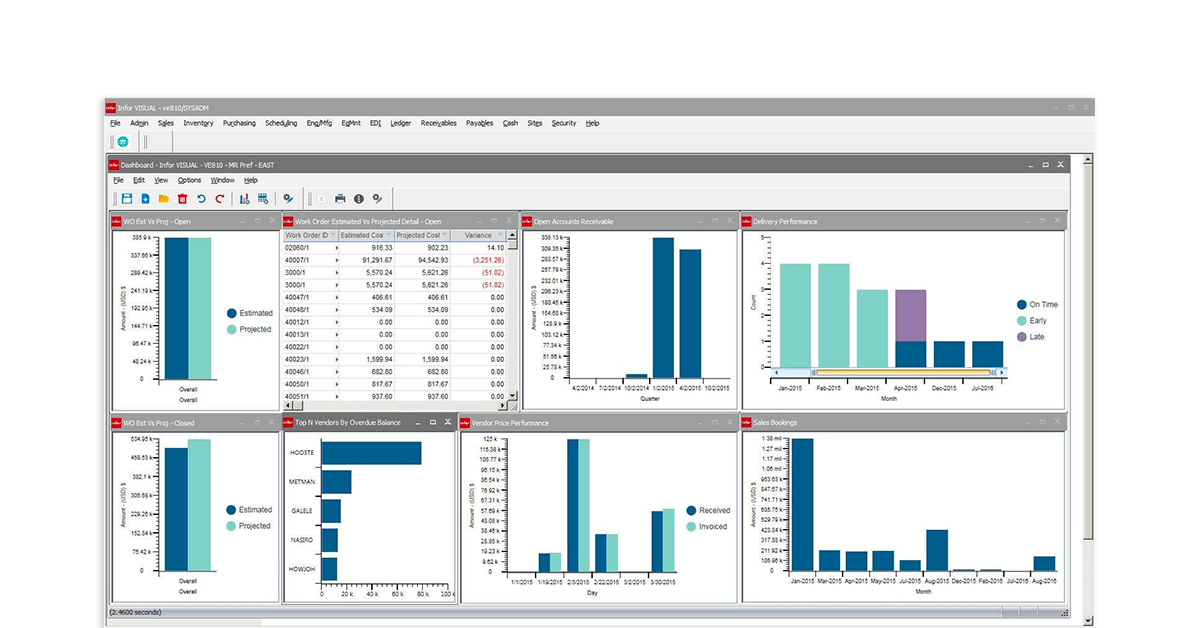
Task: Click the Print icon in Dashboard toolbar
Action: click(340, 199)
